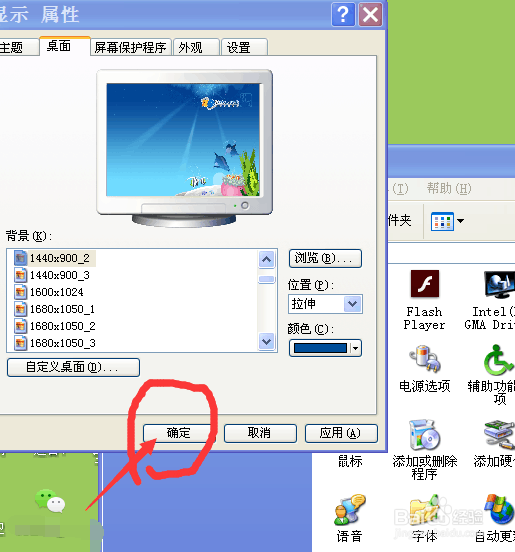Screen dimensions: 515x552
Task: Select 1680x1050_2 in background list
Action: (x=62, y=326)
